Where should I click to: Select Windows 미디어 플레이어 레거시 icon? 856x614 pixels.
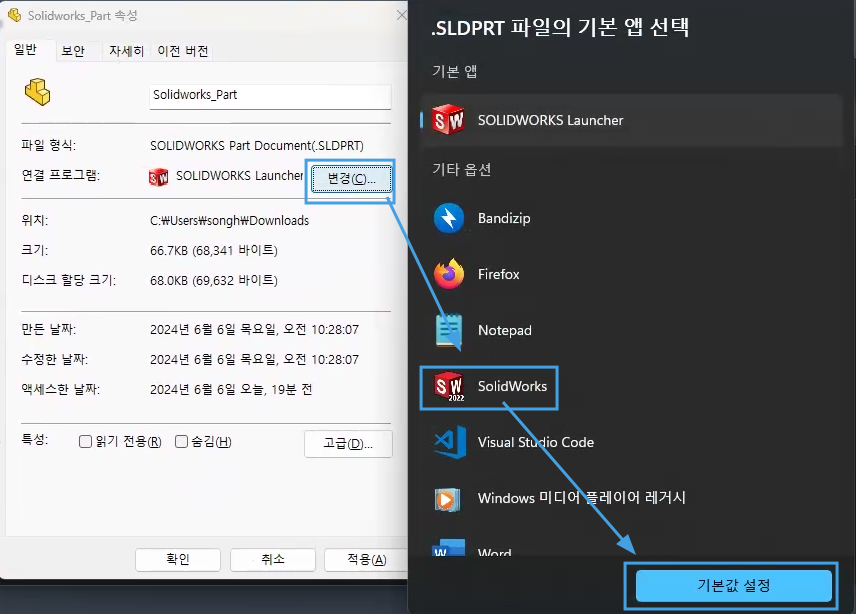(448, 499)
